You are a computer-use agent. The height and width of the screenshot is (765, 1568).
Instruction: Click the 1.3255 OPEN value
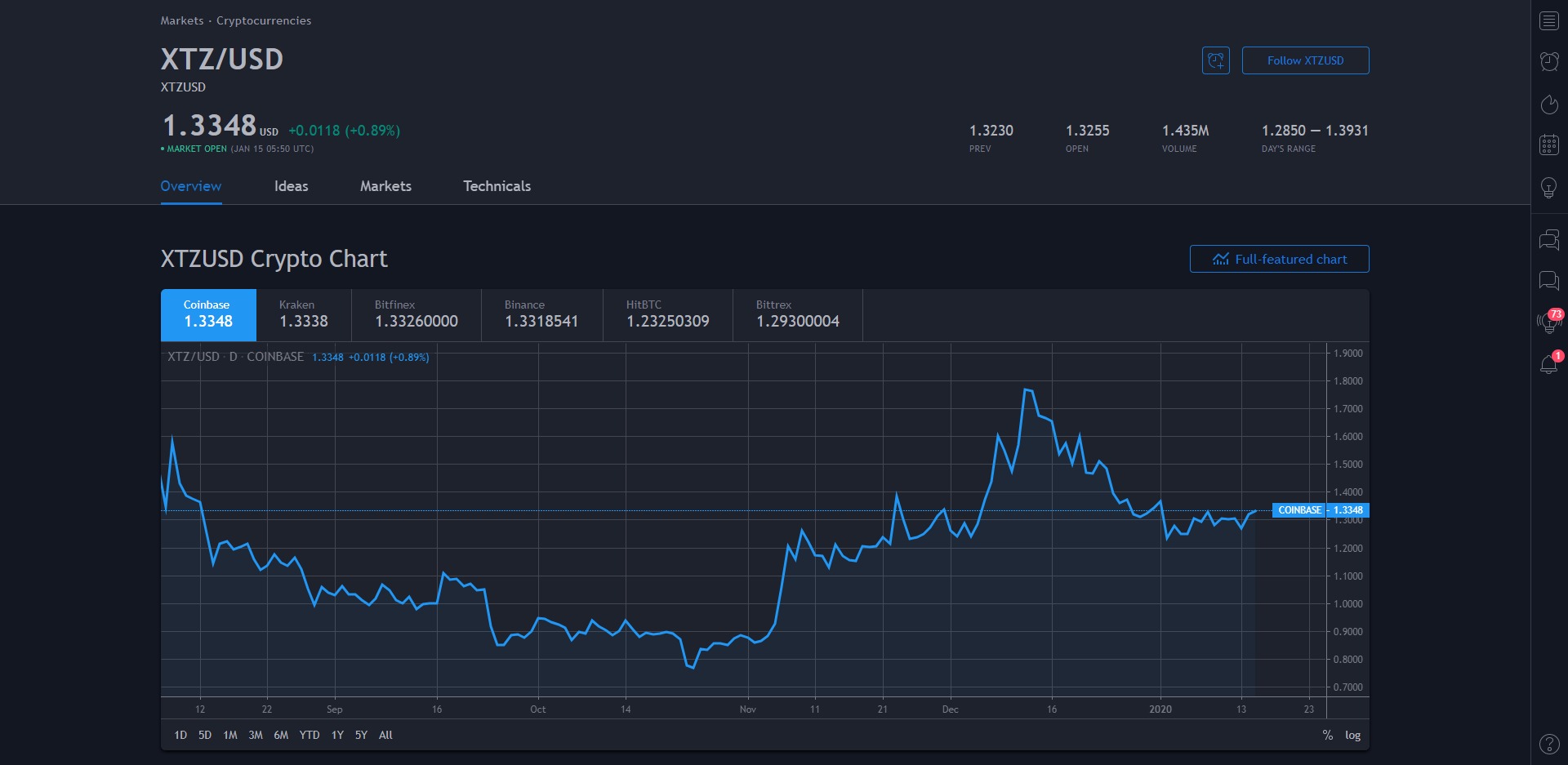pos(1088,131)
